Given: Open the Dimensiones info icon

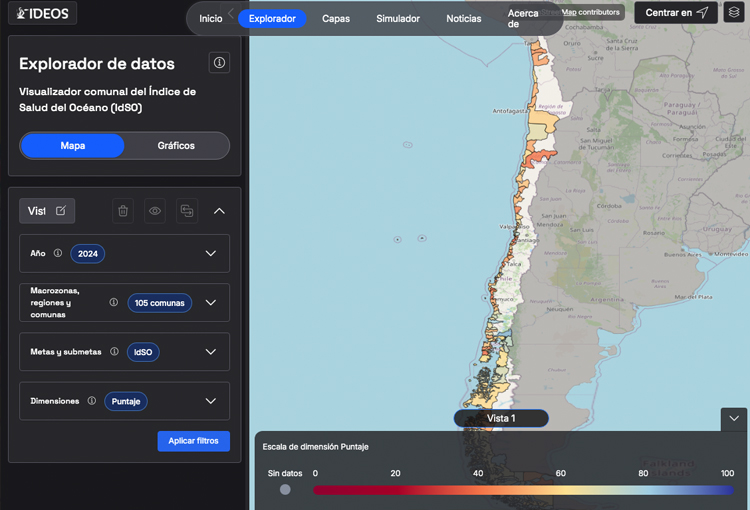Looking at the screenshot, I should tap(92, 401).
